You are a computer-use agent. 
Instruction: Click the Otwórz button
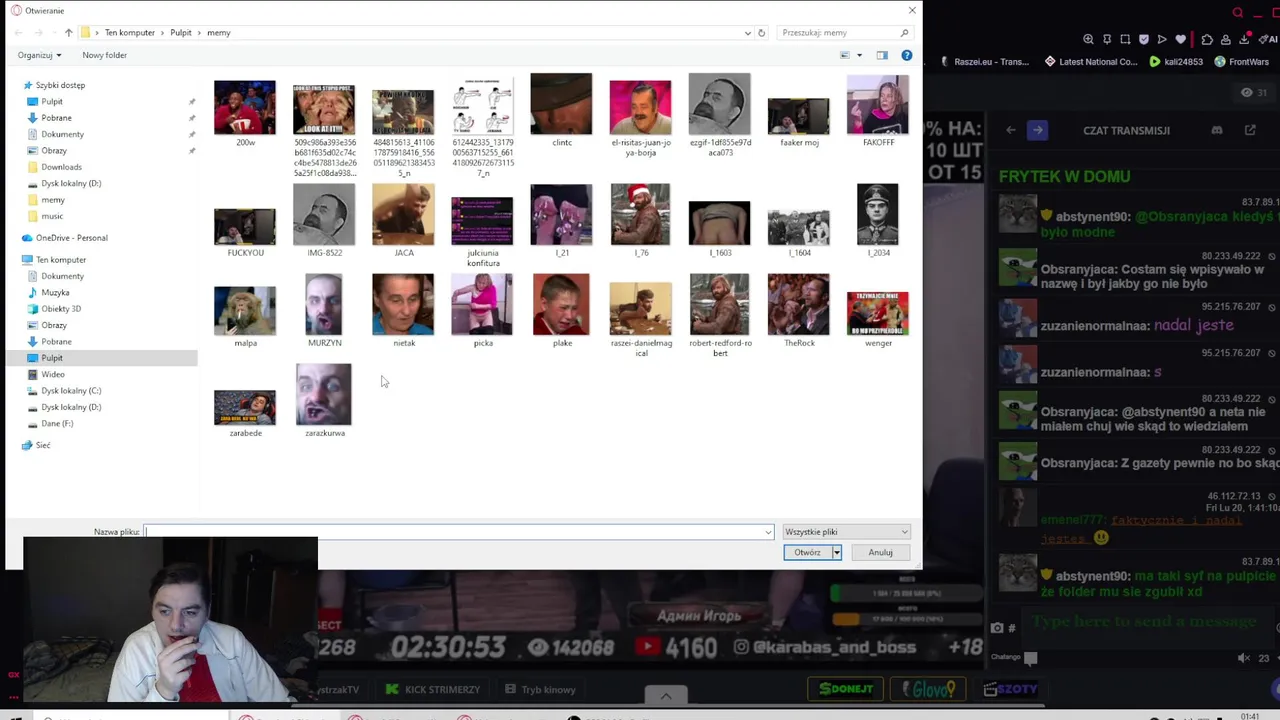(x=807, y=553)
